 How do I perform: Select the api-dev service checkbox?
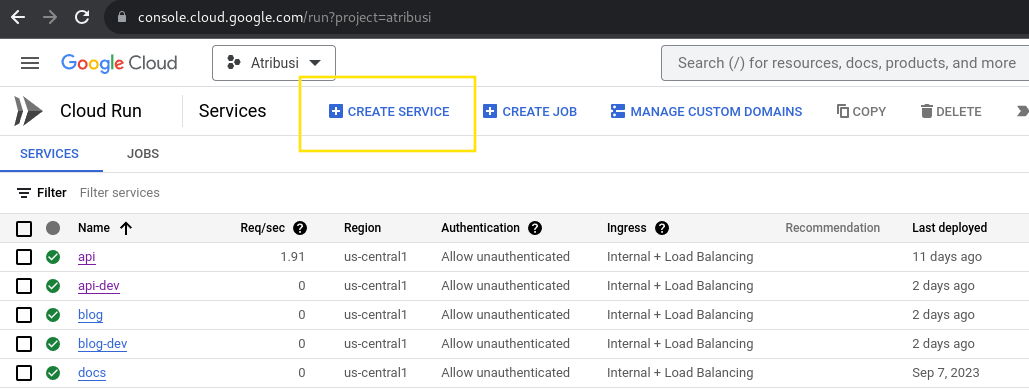pos(24,286)
